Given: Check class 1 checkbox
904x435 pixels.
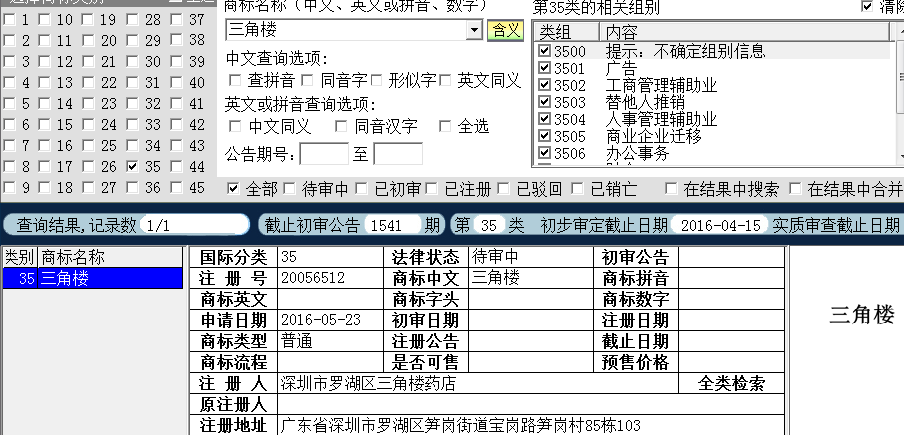Looking at the screenshot, I should click(9, 20).
